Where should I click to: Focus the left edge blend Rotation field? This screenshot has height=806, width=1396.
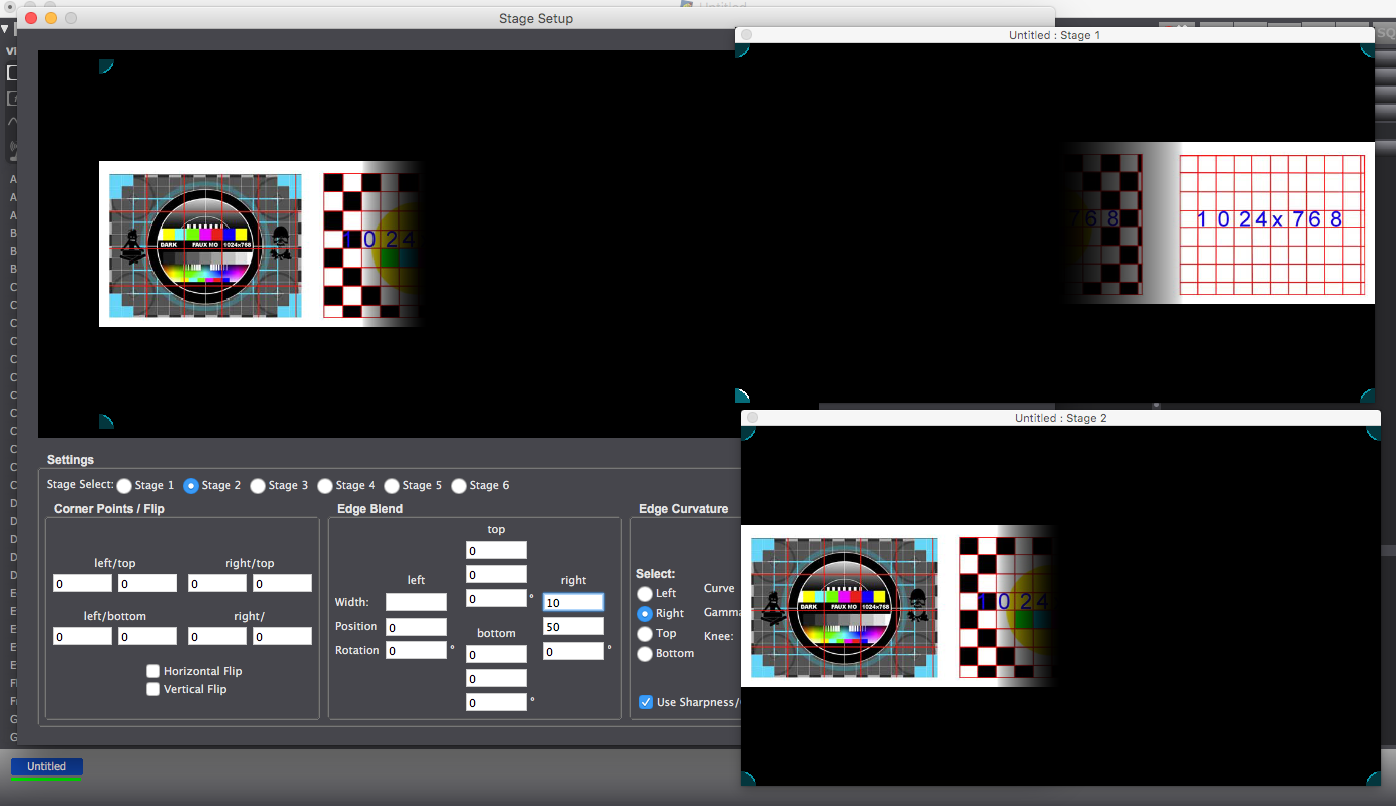pos(416,650)
